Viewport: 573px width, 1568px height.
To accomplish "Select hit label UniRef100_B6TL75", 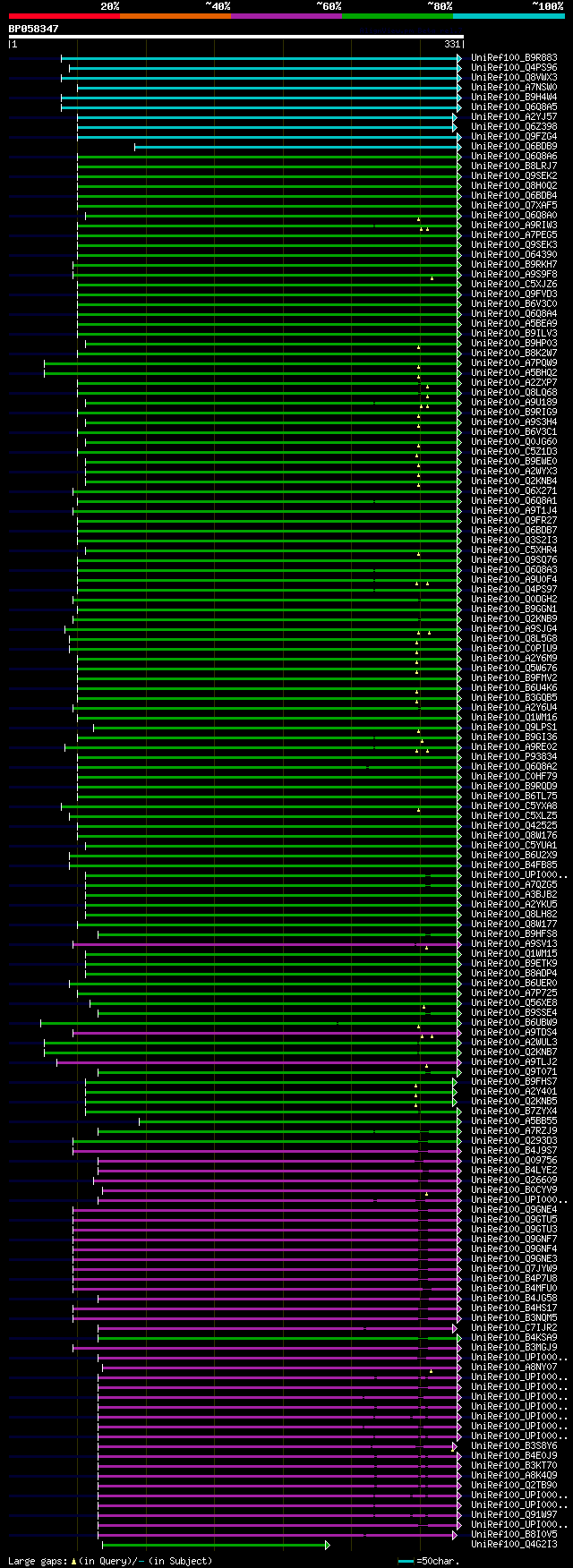I will point(514,797).
